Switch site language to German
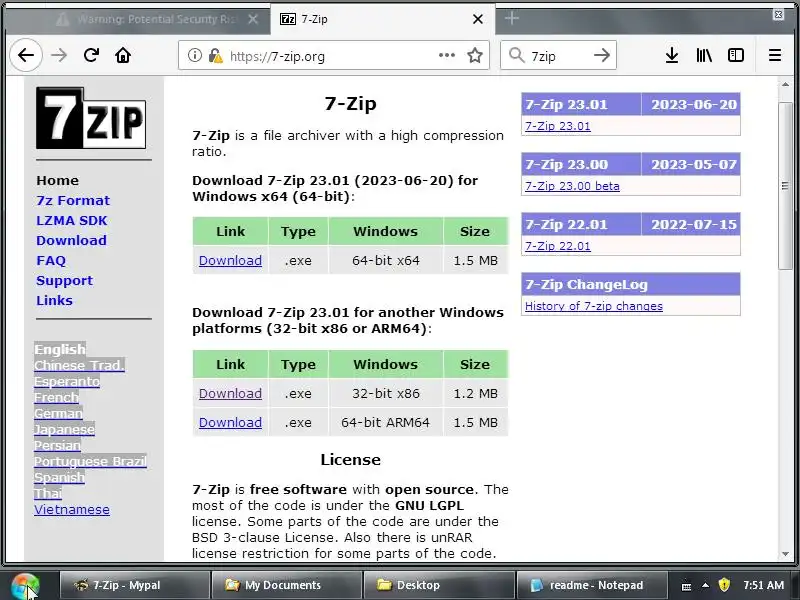This screenshot has height=600, width=800. tap(58, 413)
